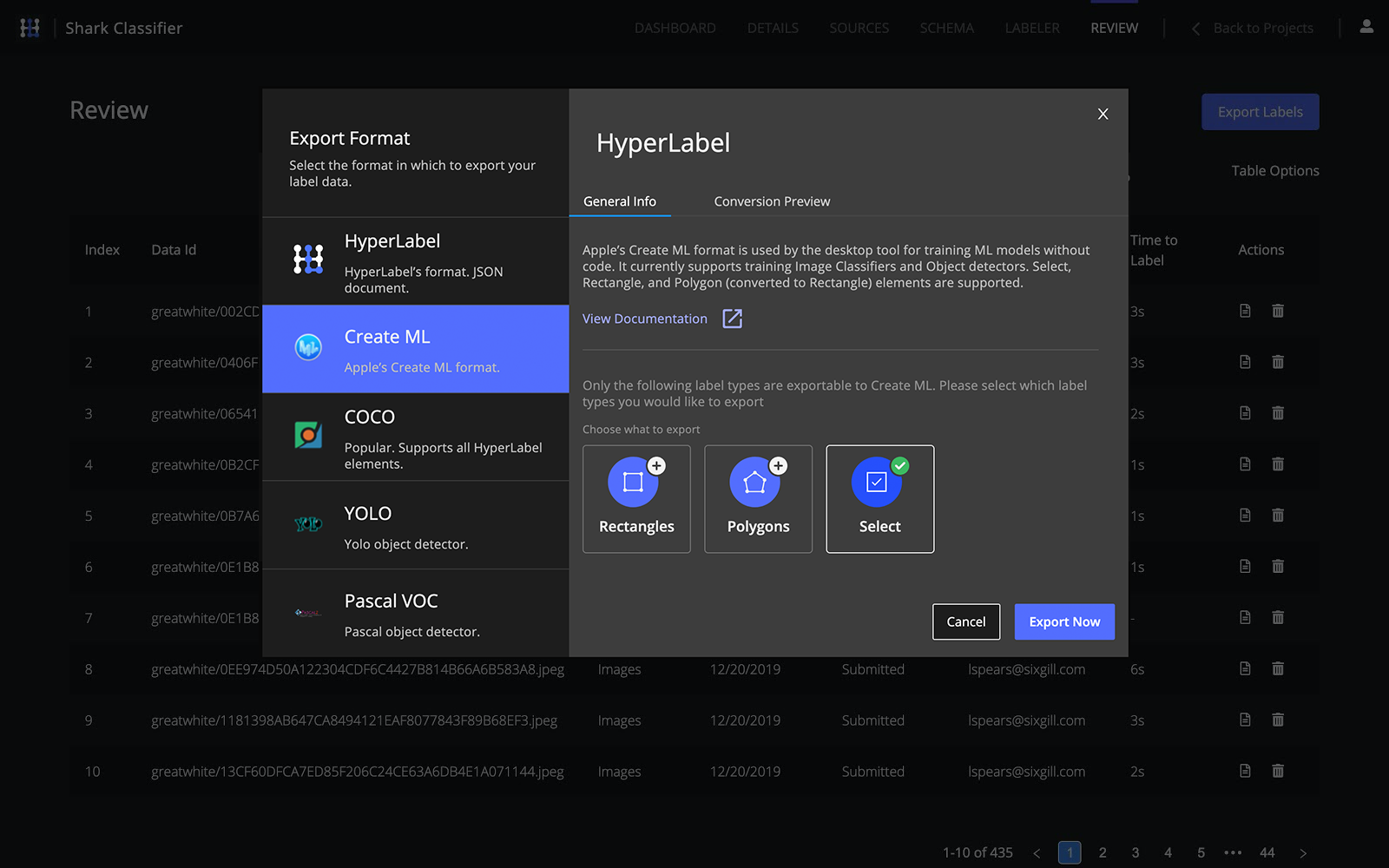Toggle Polygons label type for export

pos(758,499)
